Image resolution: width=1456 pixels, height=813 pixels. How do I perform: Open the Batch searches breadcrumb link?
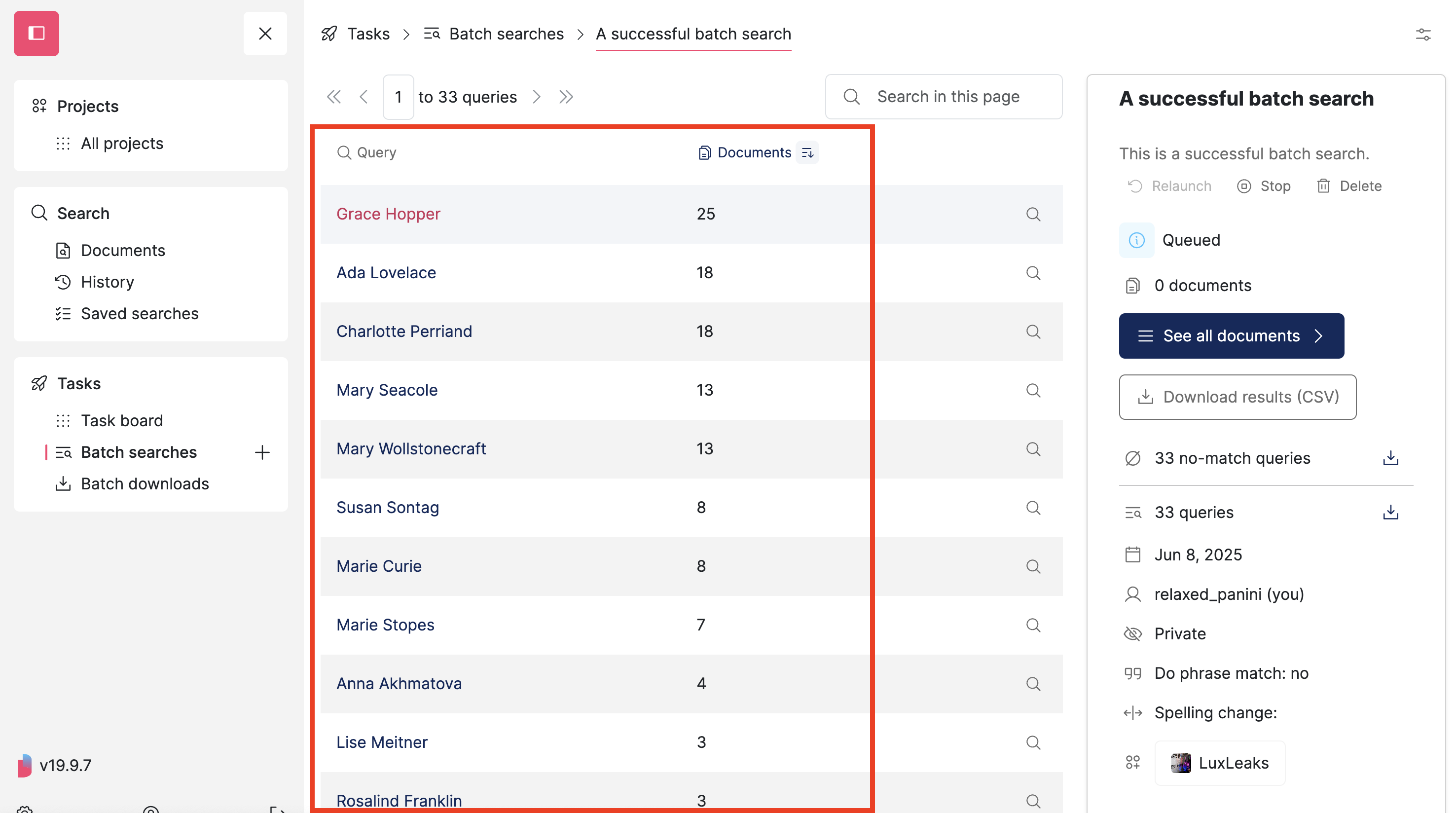(x=506, y=34)
